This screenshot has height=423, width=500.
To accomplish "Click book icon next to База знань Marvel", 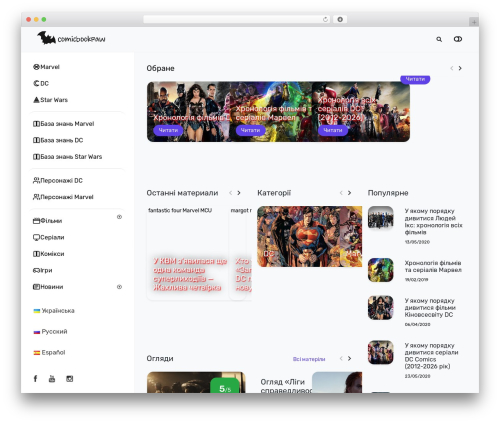I will 36,124.
